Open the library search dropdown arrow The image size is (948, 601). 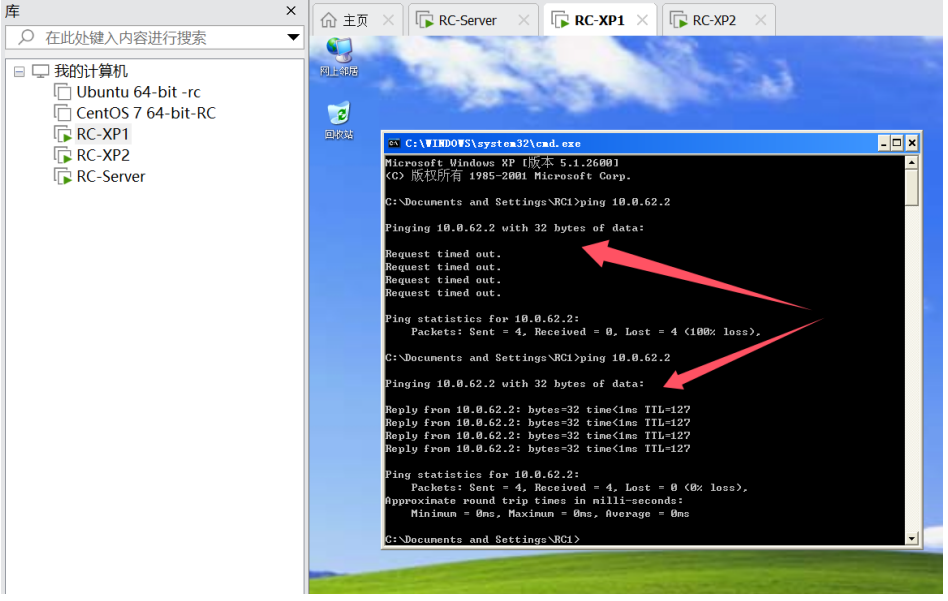click(x=293, y=37)
